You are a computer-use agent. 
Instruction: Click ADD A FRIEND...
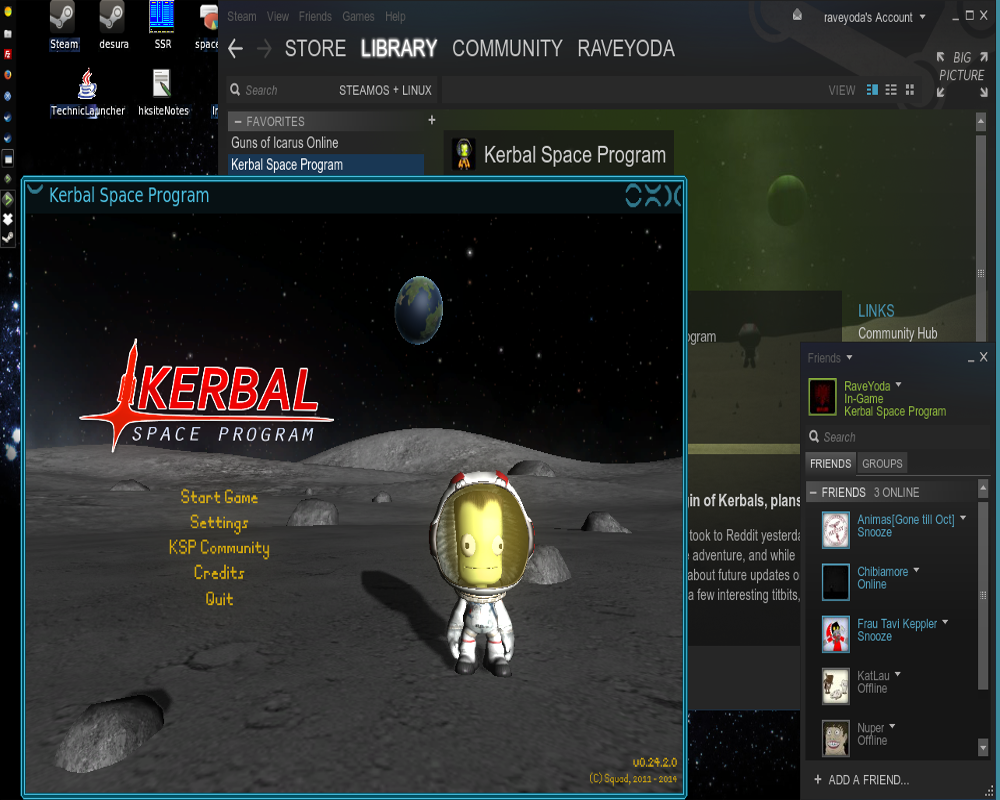(861, 780)
